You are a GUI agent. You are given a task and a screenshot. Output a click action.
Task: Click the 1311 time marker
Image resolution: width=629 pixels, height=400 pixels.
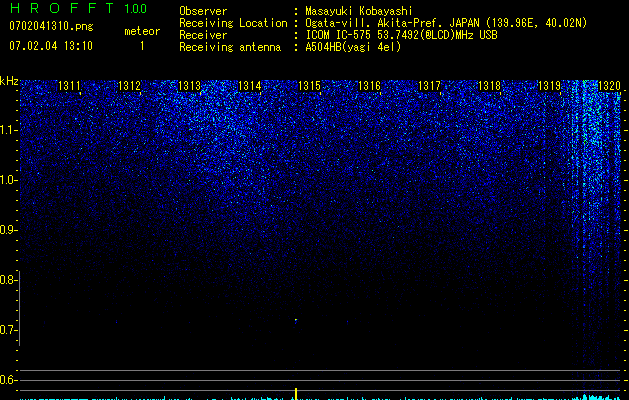[69, 85]
